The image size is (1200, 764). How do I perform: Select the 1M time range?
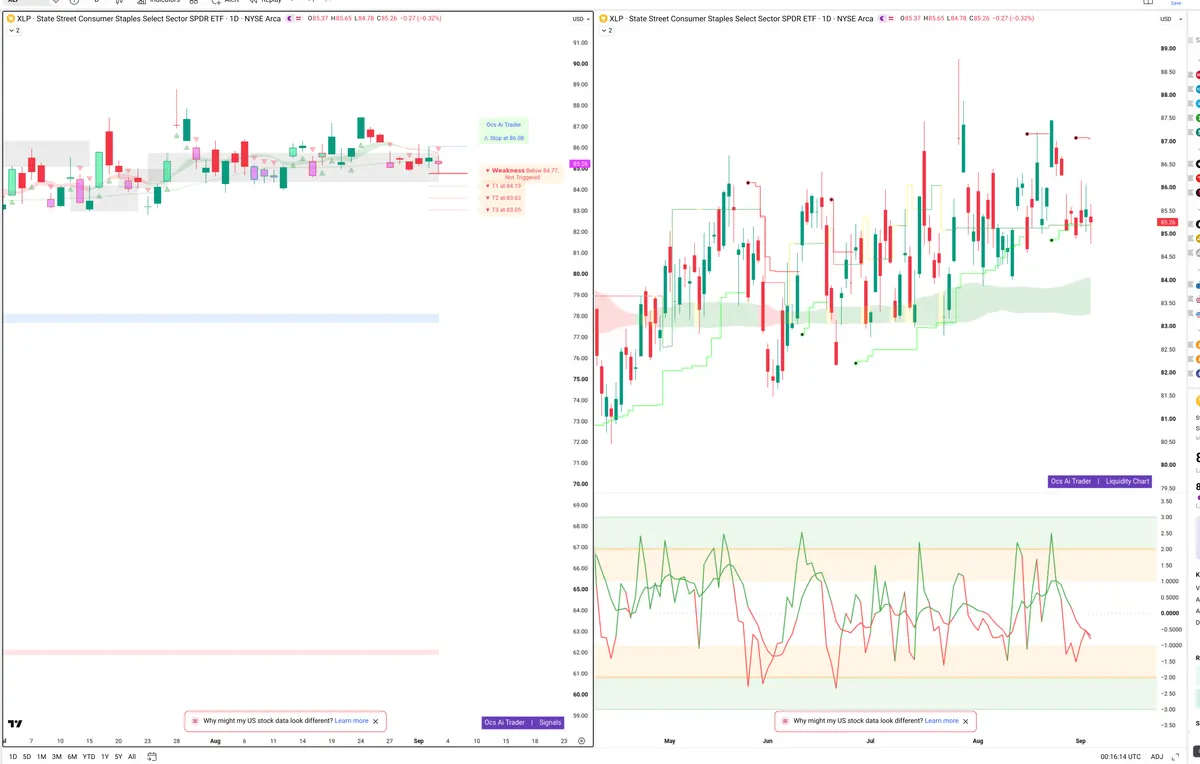[41, 757]
